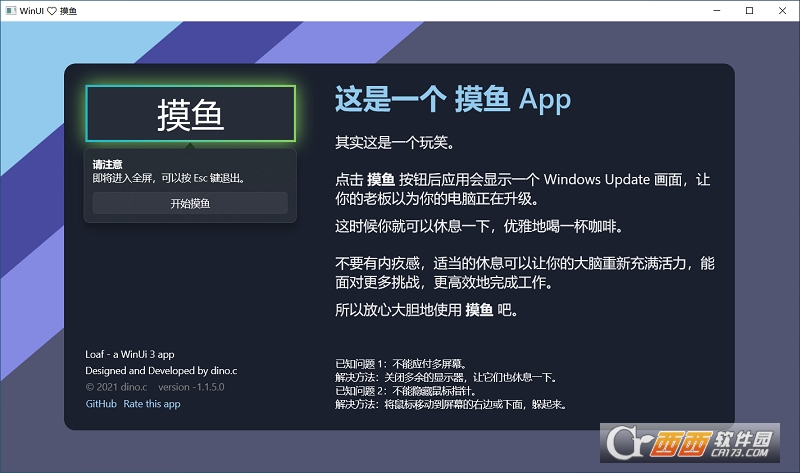
Task: Minimize the WinUI 摸鱼 window
Action: coord(716,11)
